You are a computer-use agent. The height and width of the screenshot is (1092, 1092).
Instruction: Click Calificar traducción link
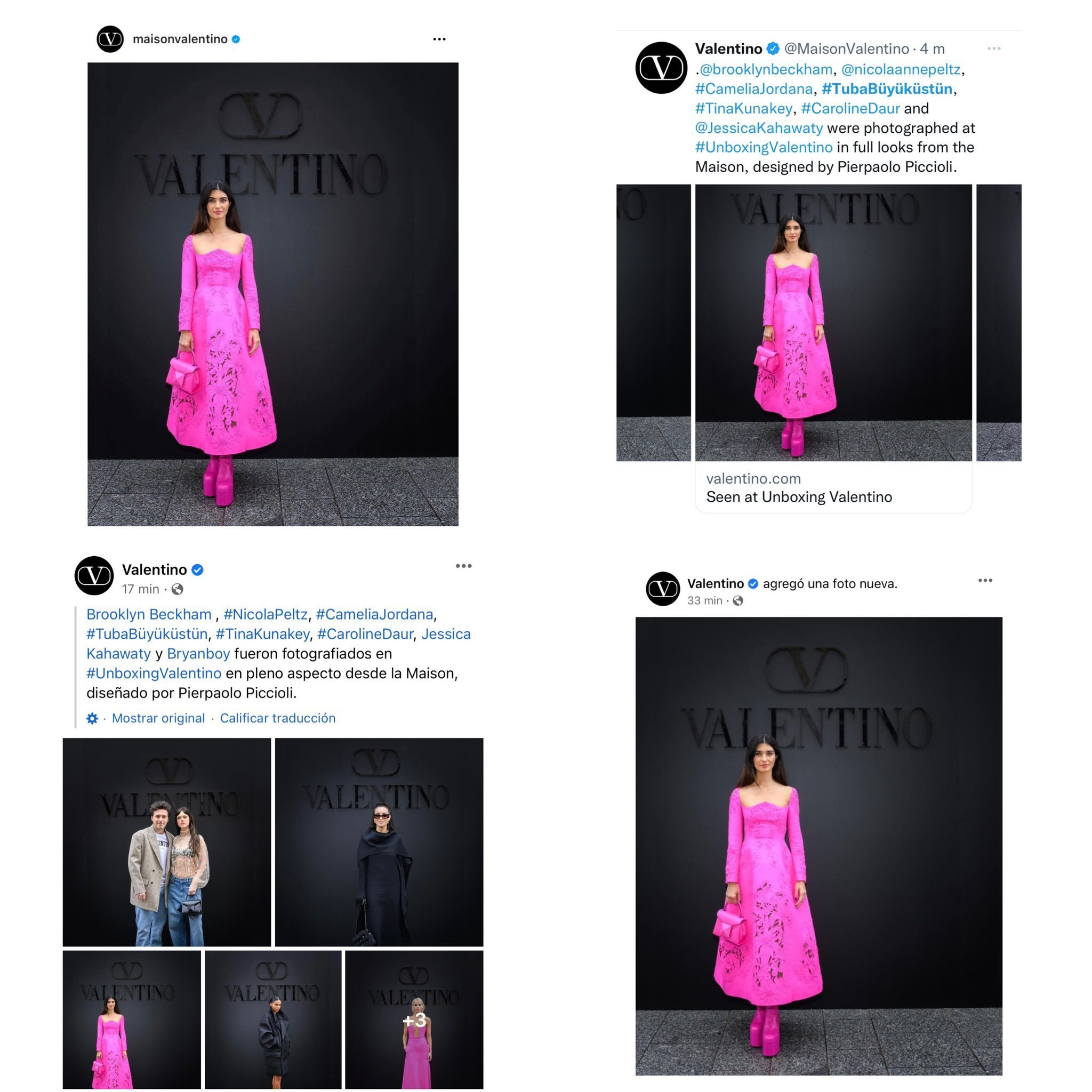pyautogui.click(x=277, y=718)
